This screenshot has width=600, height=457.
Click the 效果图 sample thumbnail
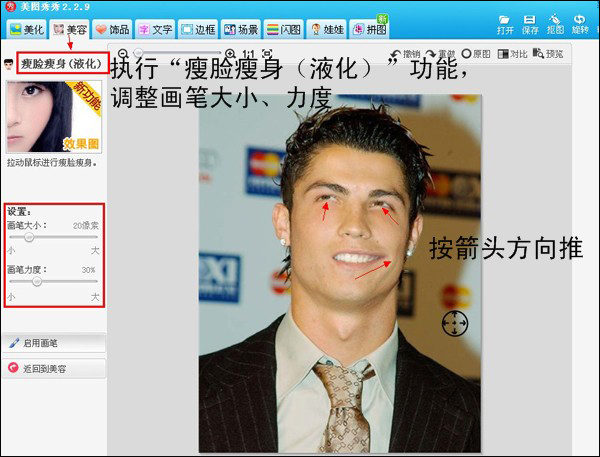point(53,116)
